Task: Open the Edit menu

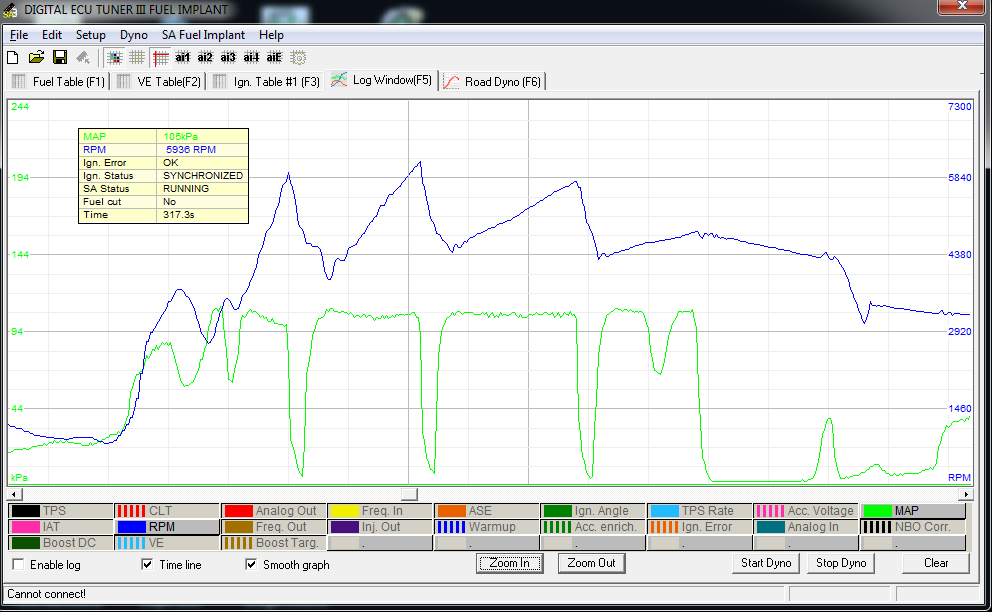Action: tap(52, 35)
